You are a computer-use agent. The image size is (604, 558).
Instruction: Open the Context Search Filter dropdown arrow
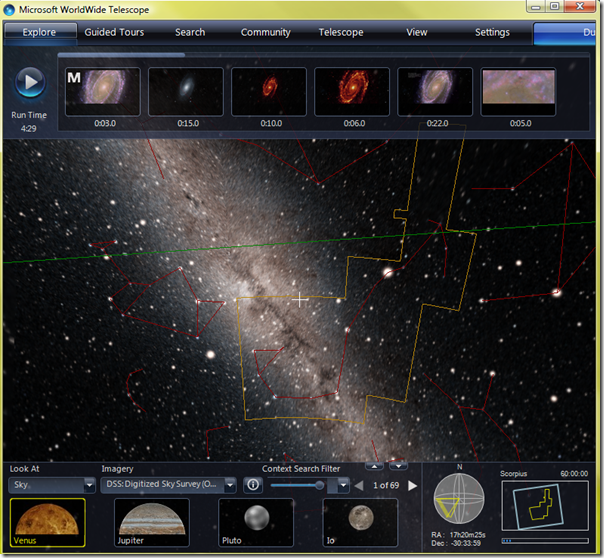(x=343, y=486)
